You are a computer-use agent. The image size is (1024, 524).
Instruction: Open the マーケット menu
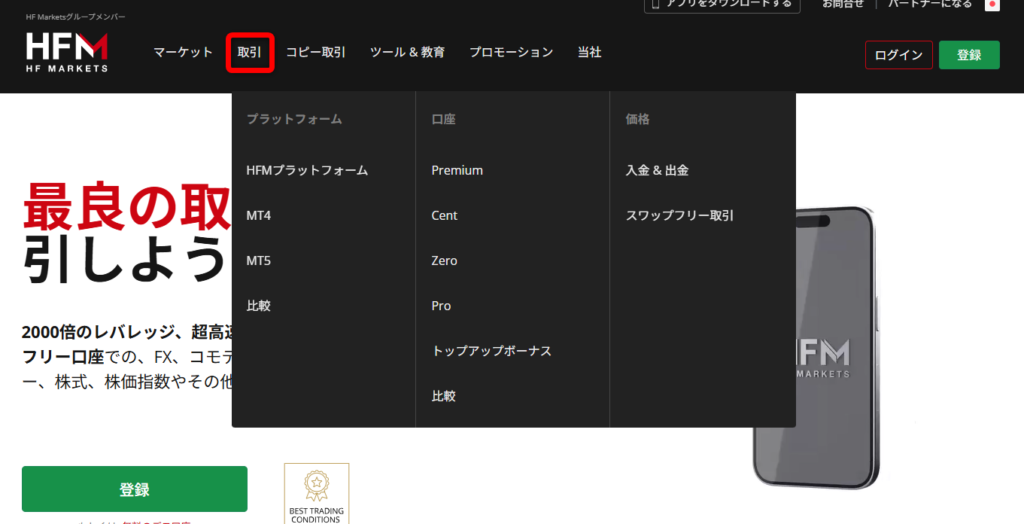(183, 52)
